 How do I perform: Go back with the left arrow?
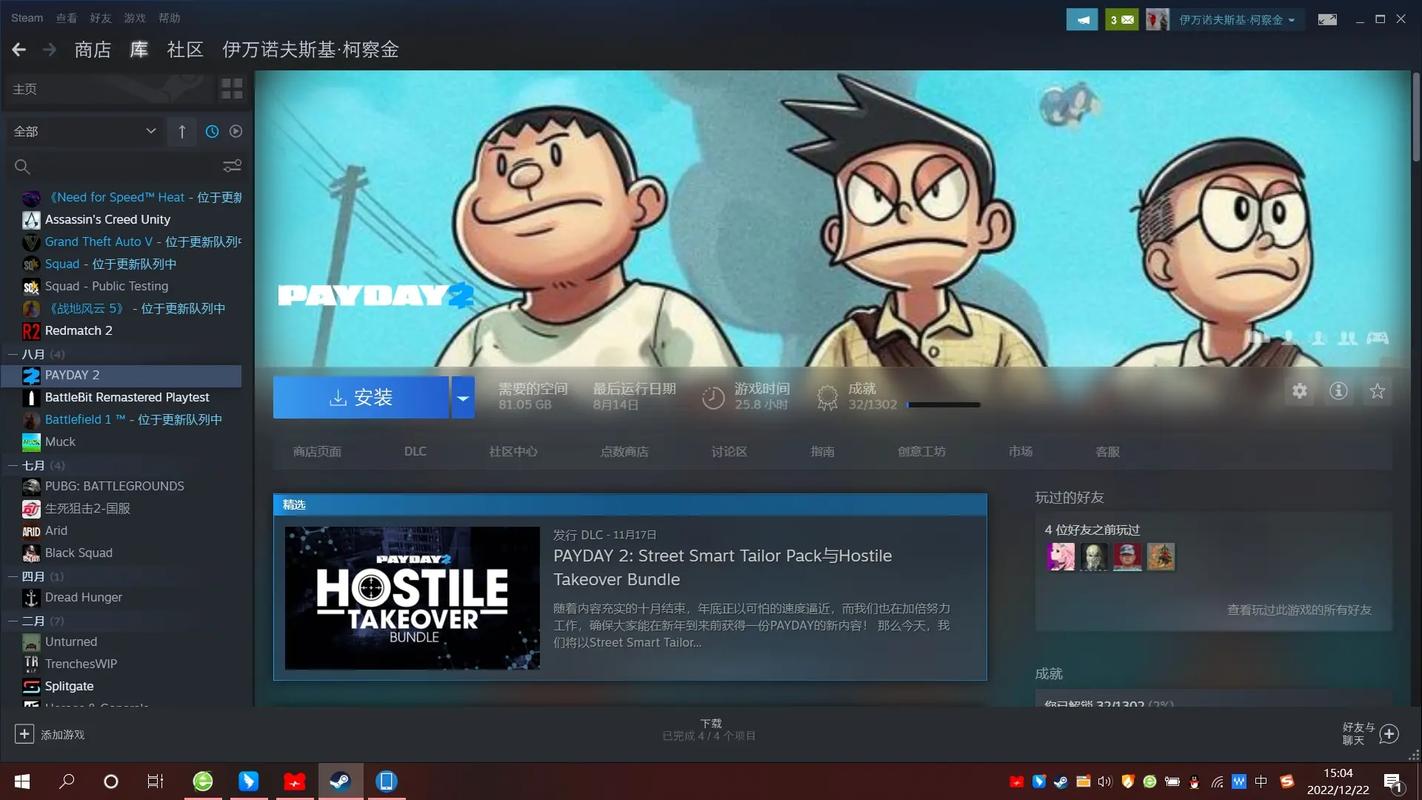pyautogui.click(x=18, y=49)
